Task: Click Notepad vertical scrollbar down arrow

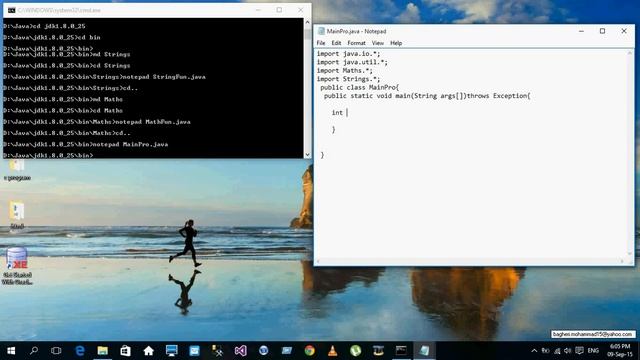Action: pos(629,253)
